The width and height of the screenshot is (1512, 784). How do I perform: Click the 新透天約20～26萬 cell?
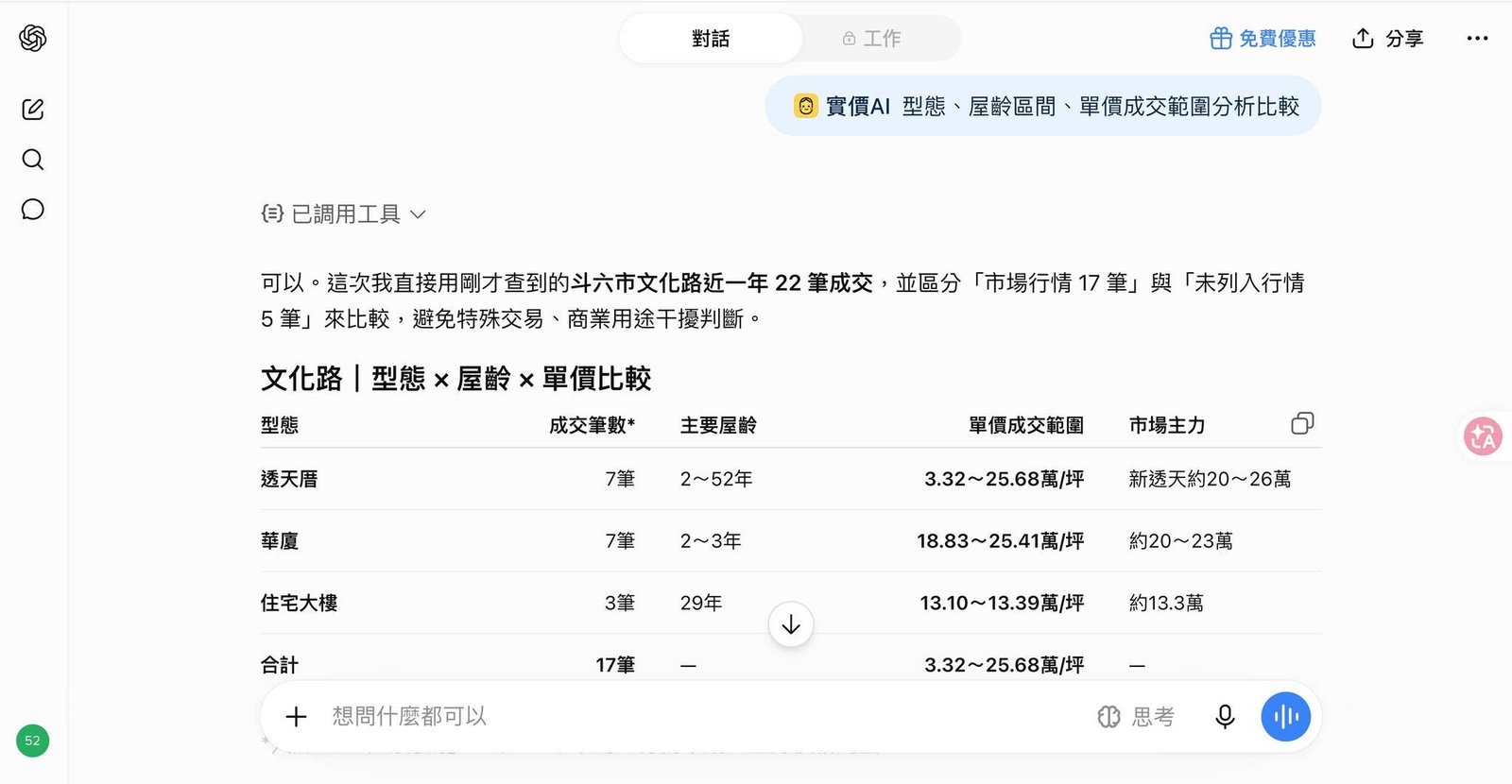(1210, 479)
